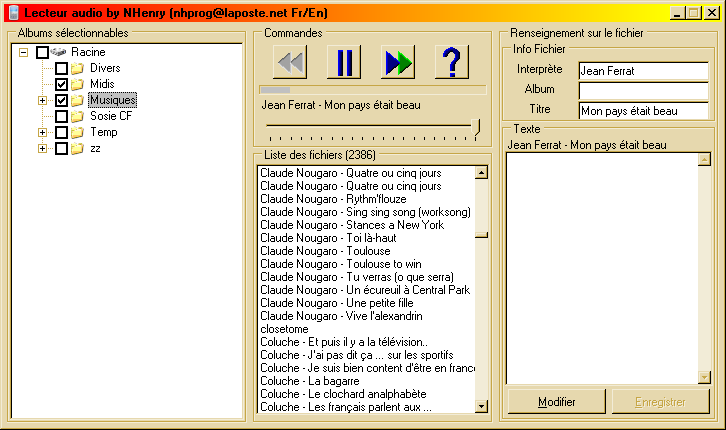Pause the current song
Image resolution: width=726 pixels, height=430 pixels.
click(x=344, y=62)
